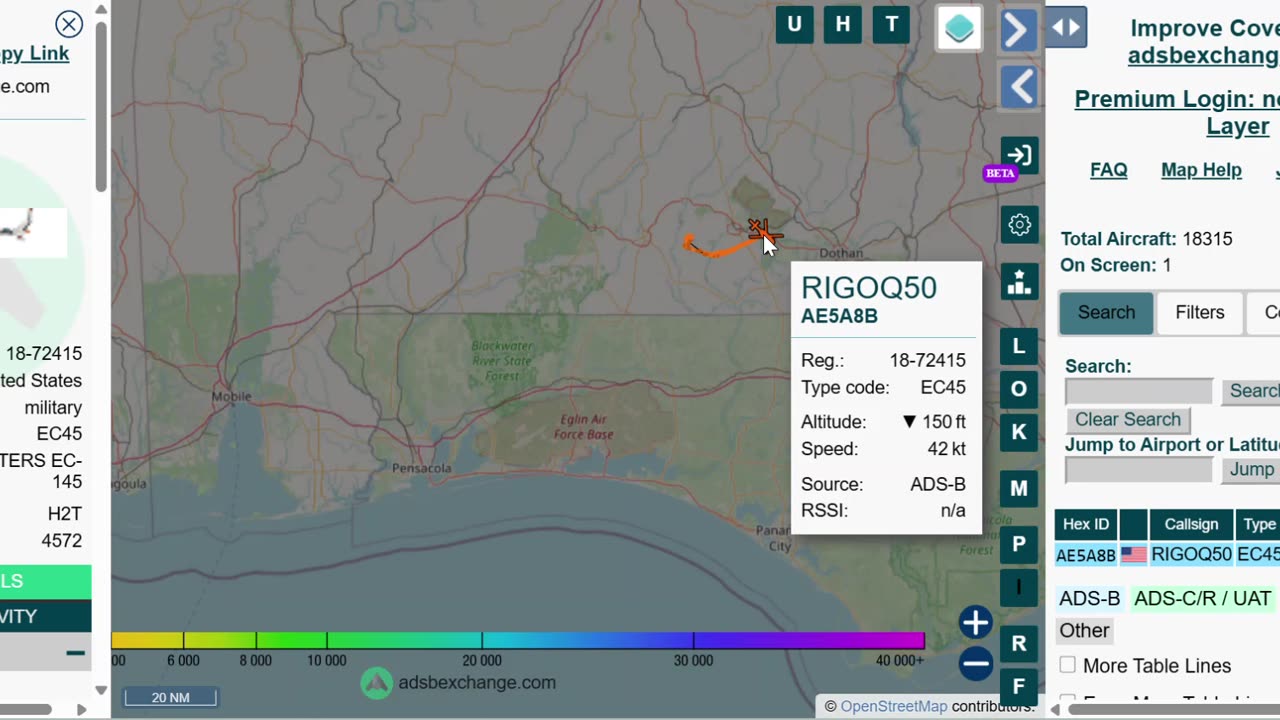Zoom out the map with minus button
Viewport: 1280px width, 720px height.
pyautogui.click(x=976, y=662)
